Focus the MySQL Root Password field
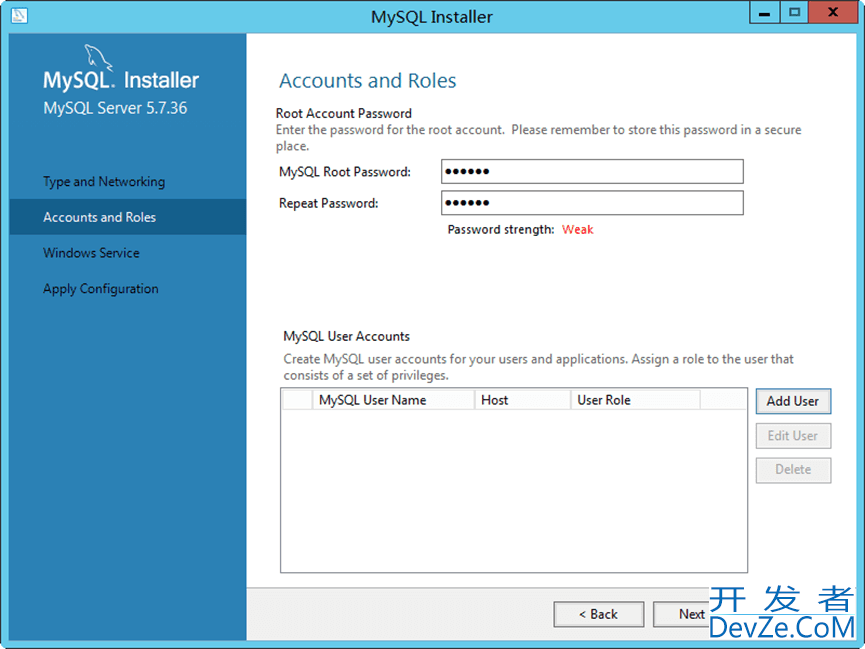The image size is (865, 649). tap(592, 172)
